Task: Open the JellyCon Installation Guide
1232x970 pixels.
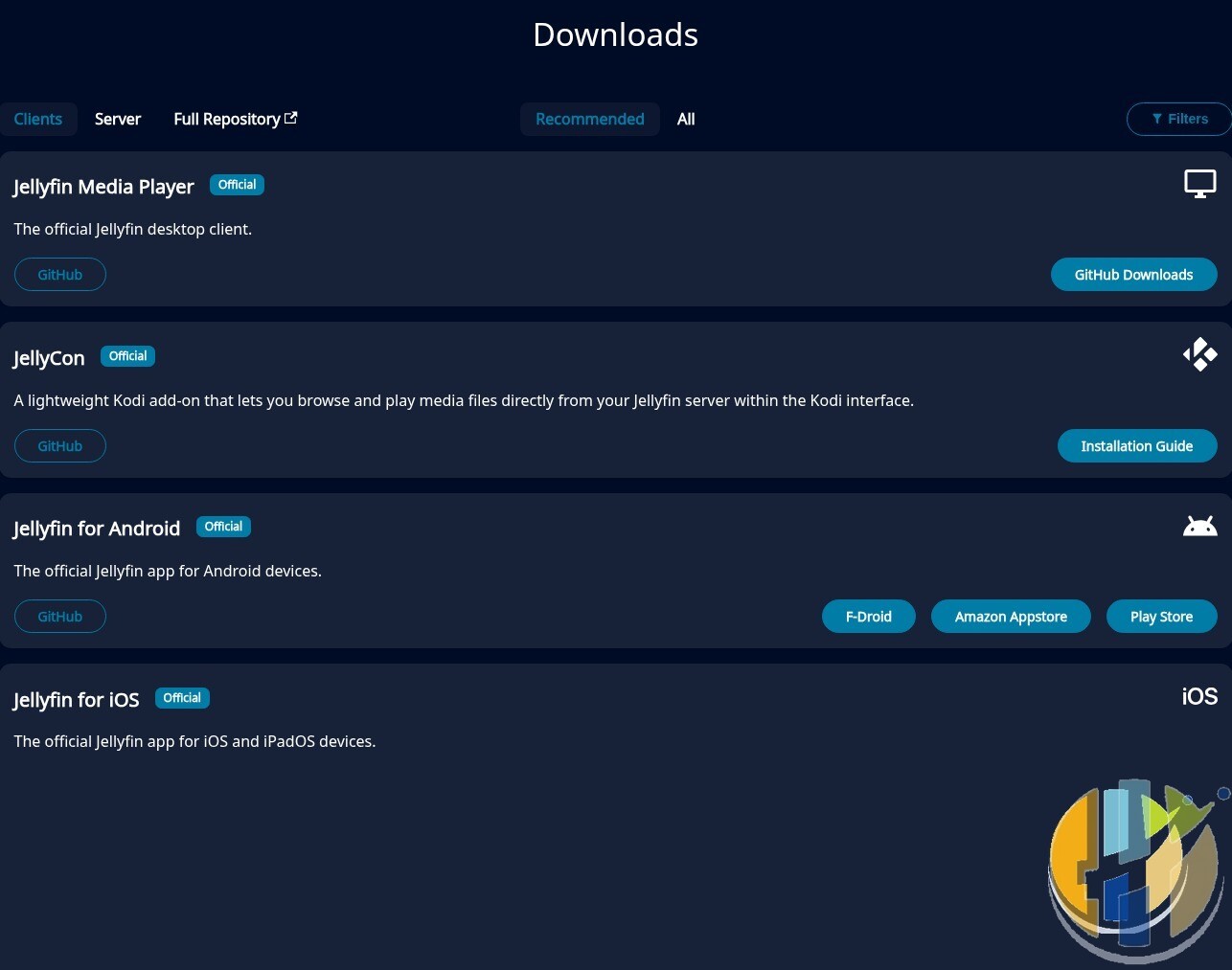Action: (1137, 446)
